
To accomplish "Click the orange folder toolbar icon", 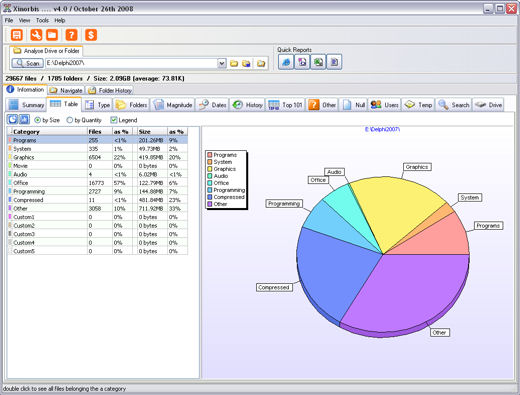I will click(52, 35).
